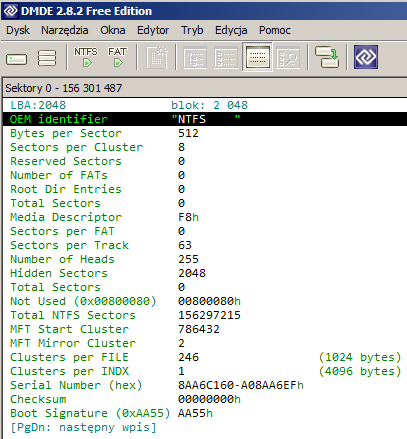Click the new file with sparkle icon
Viewport: 407px width, 439px height.
(157, 57)
